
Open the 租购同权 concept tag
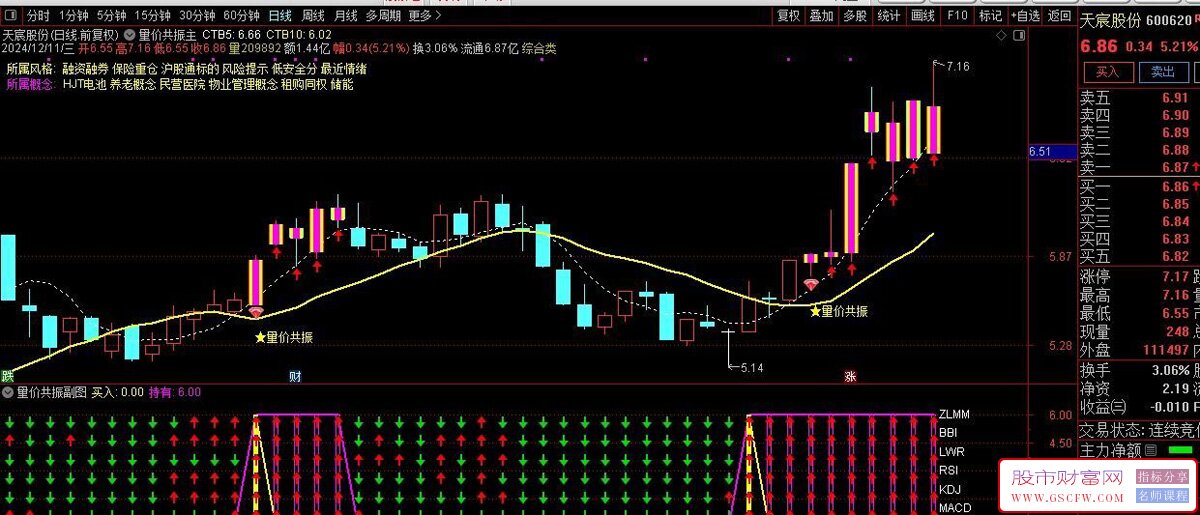304,85
